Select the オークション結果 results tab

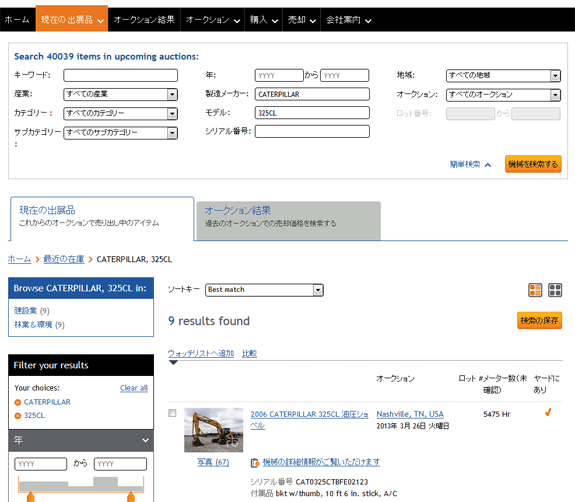click(289, 220)
